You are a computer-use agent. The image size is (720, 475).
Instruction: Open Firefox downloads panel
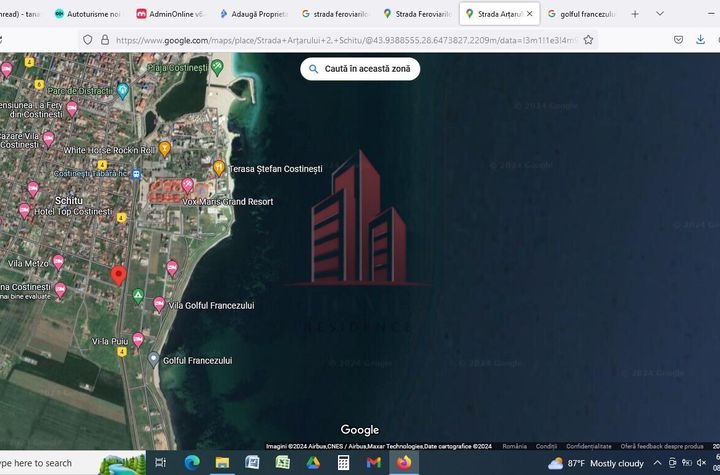[x=701, y=40]
